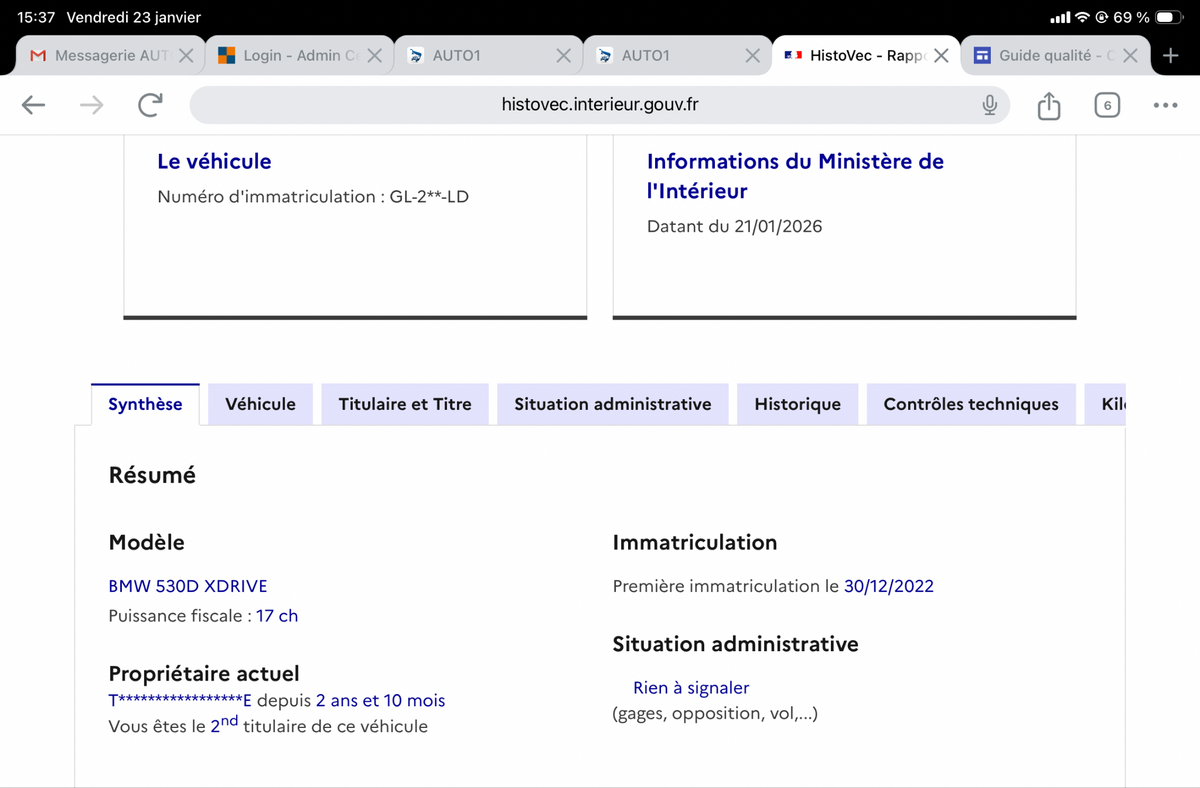Select the Synthèse tab
1200x788 pixels.
(145, 404)
